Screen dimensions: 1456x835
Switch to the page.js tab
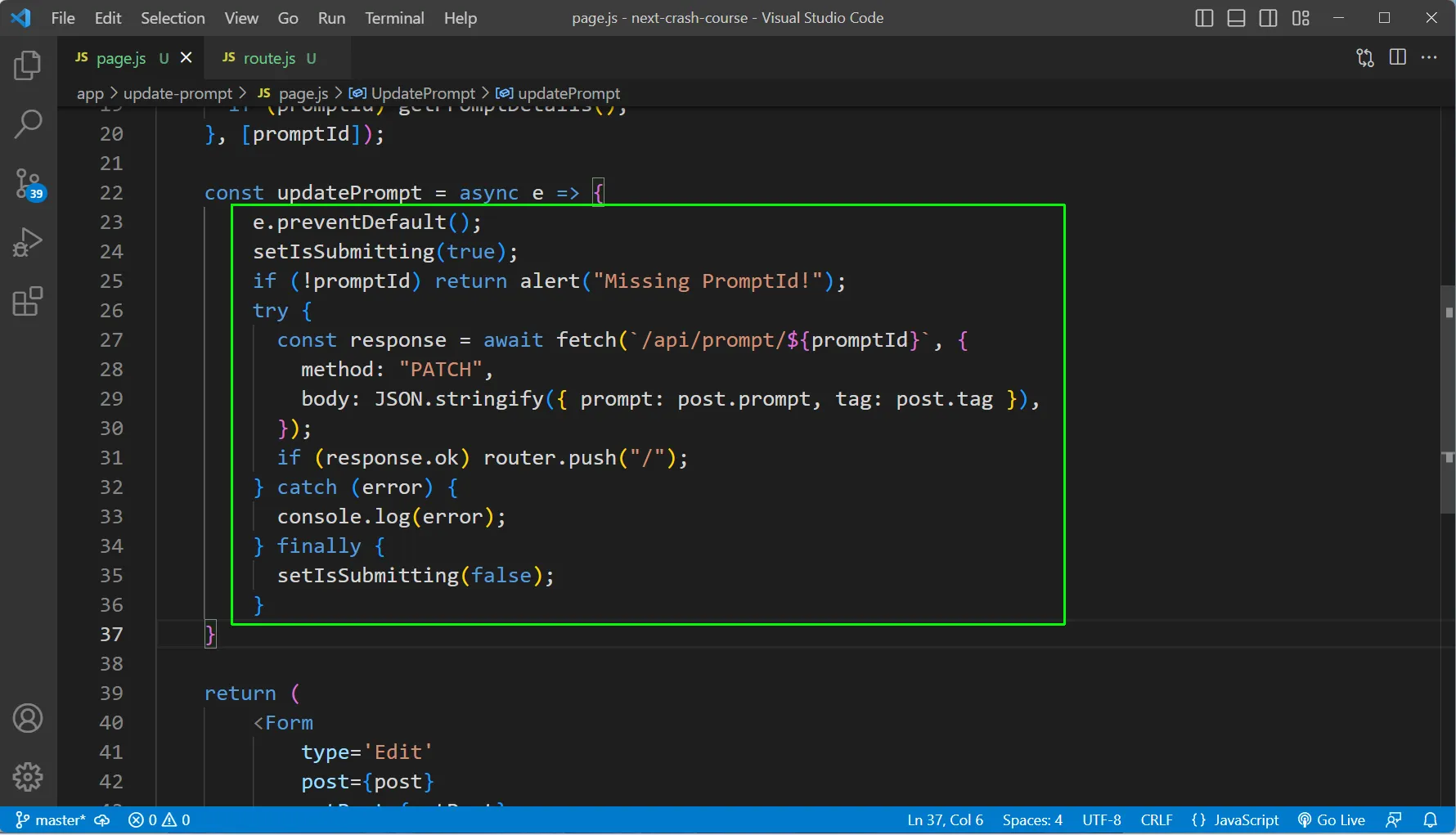click(131, 57)
